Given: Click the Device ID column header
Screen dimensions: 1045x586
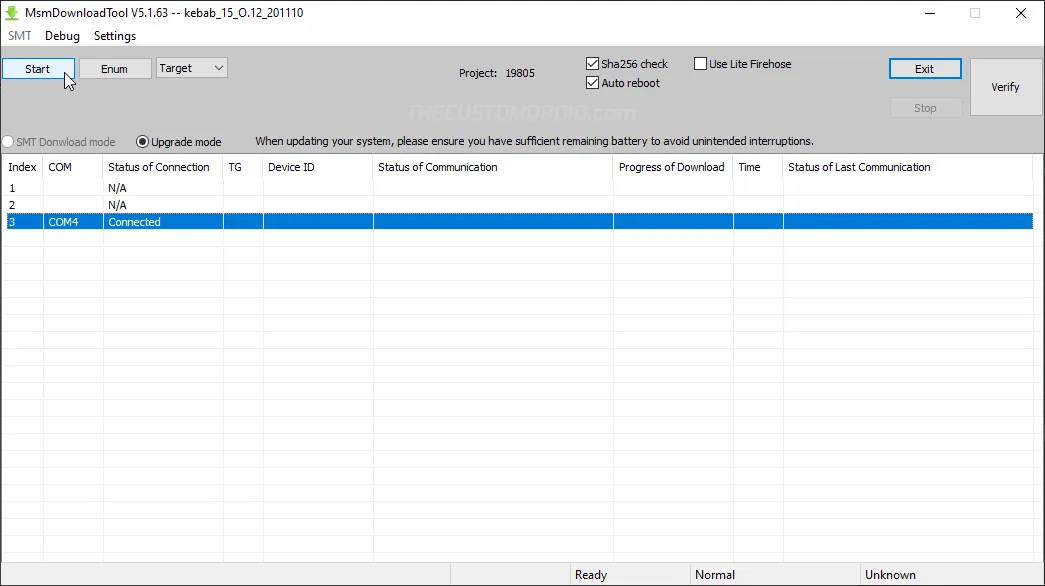Looking at the screenshot, I should pos(291,167).
